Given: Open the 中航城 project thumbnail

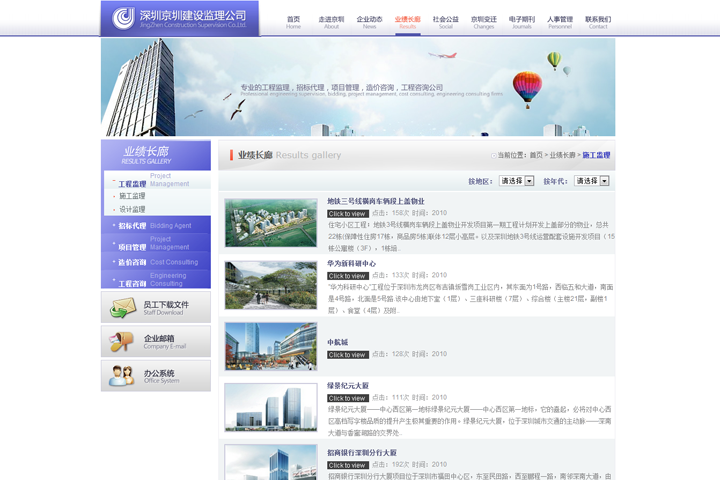Looking at the screenshot, I should (270, 346).
